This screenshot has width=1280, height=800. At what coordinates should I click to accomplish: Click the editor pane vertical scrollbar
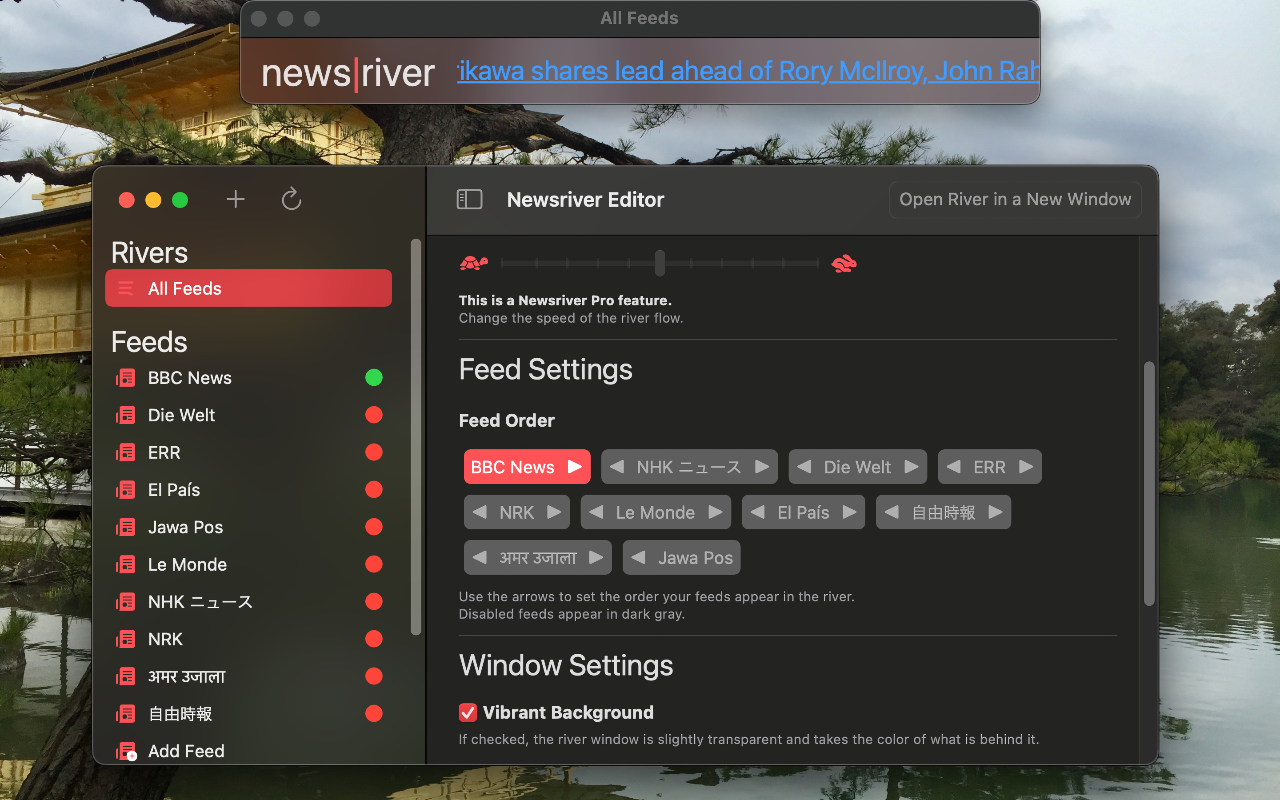pos(1149,483)
